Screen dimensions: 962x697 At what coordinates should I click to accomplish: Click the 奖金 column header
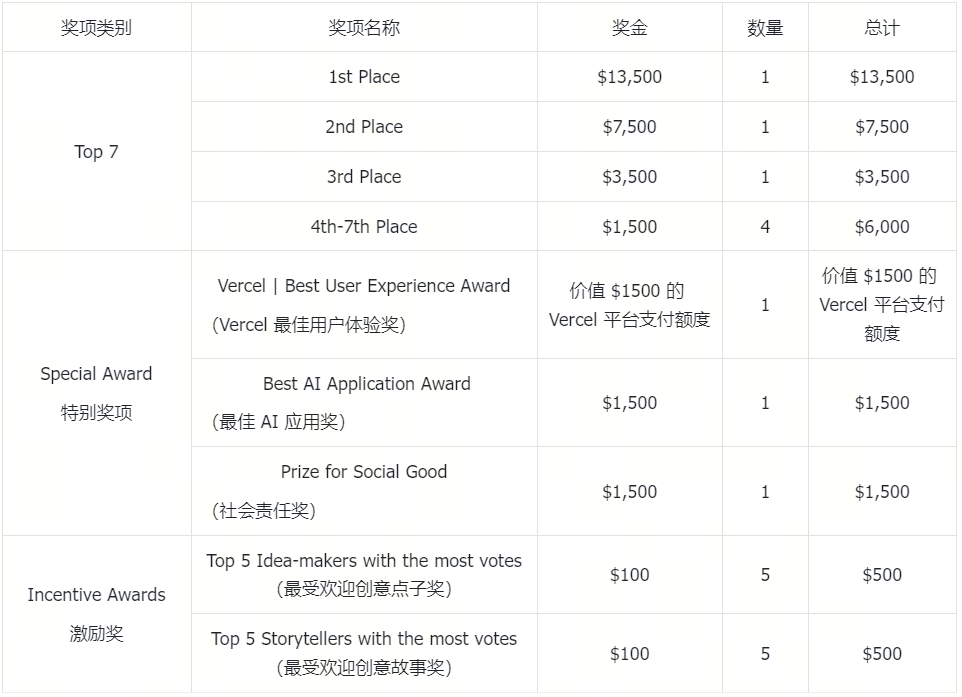pos(629,28)
